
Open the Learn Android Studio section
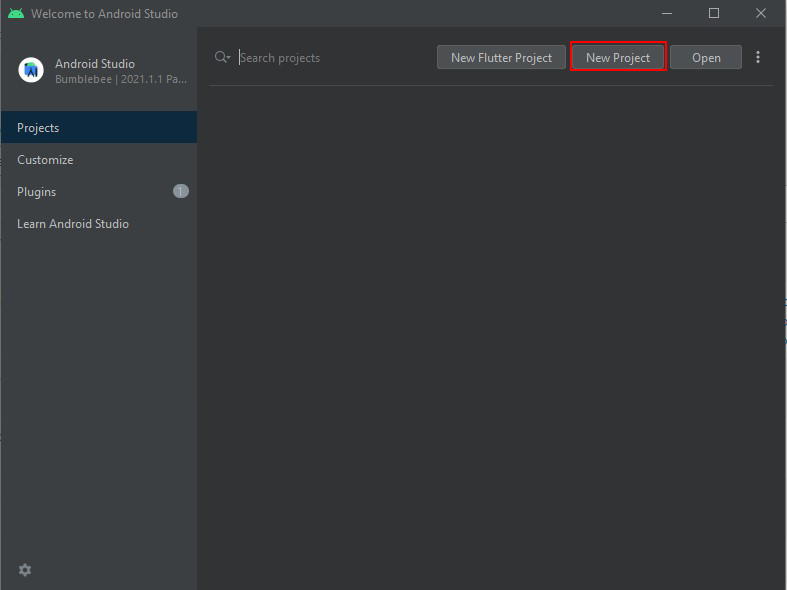[x=99, y=224]
